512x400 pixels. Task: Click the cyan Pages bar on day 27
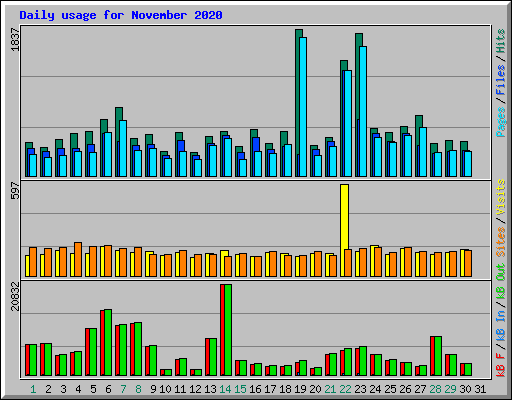pos(423,152)
